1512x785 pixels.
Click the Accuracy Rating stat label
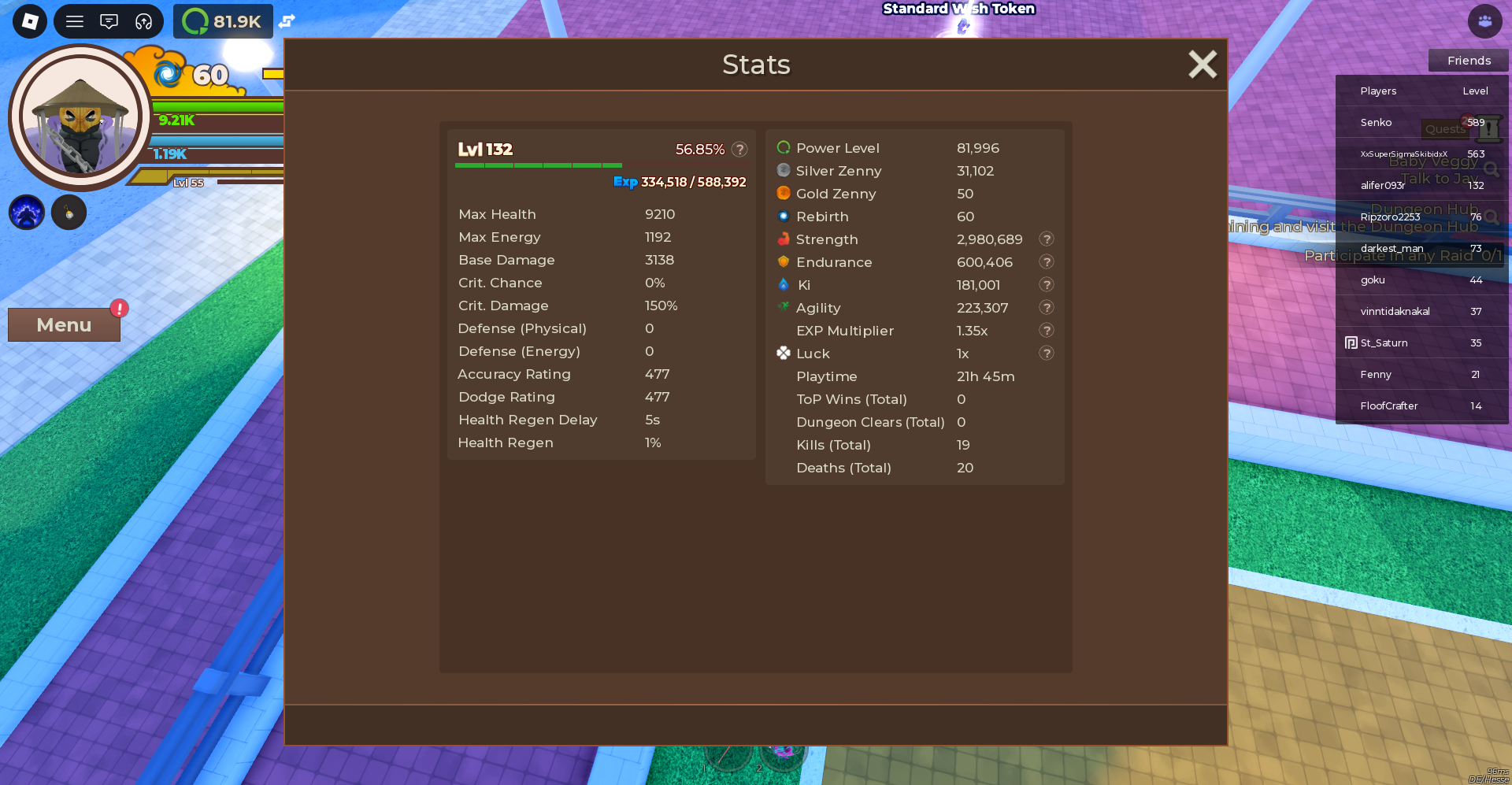tap(514, 374)
